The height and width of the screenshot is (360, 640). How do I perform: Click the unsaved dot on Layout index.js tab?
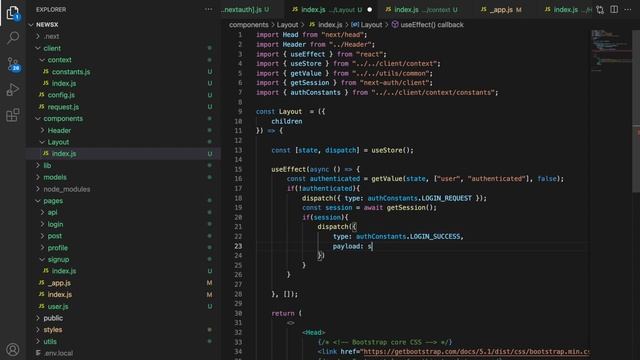pyautogui.click(x=369, y=9)
